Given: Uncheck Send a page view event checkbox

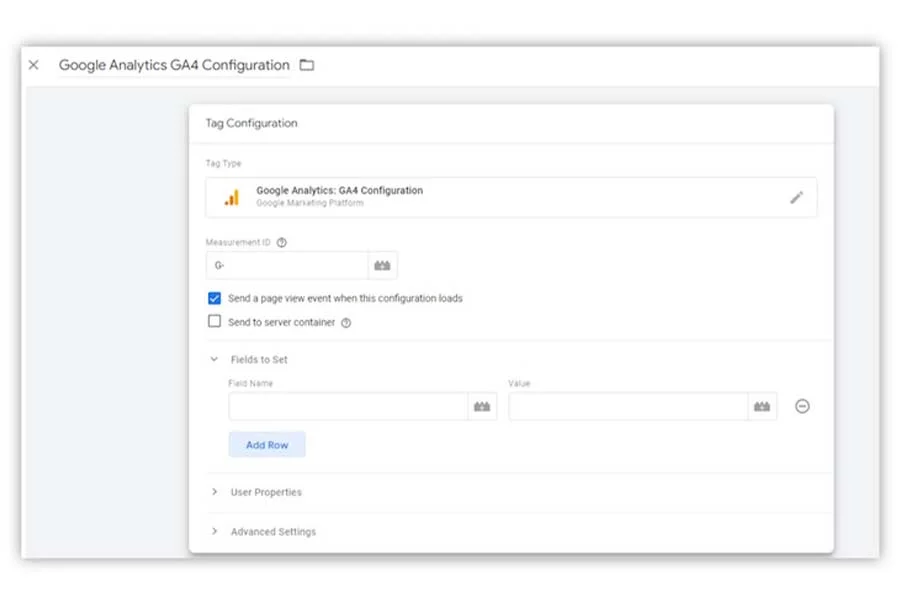Looking at the screenshot, I should click(214, 298).
